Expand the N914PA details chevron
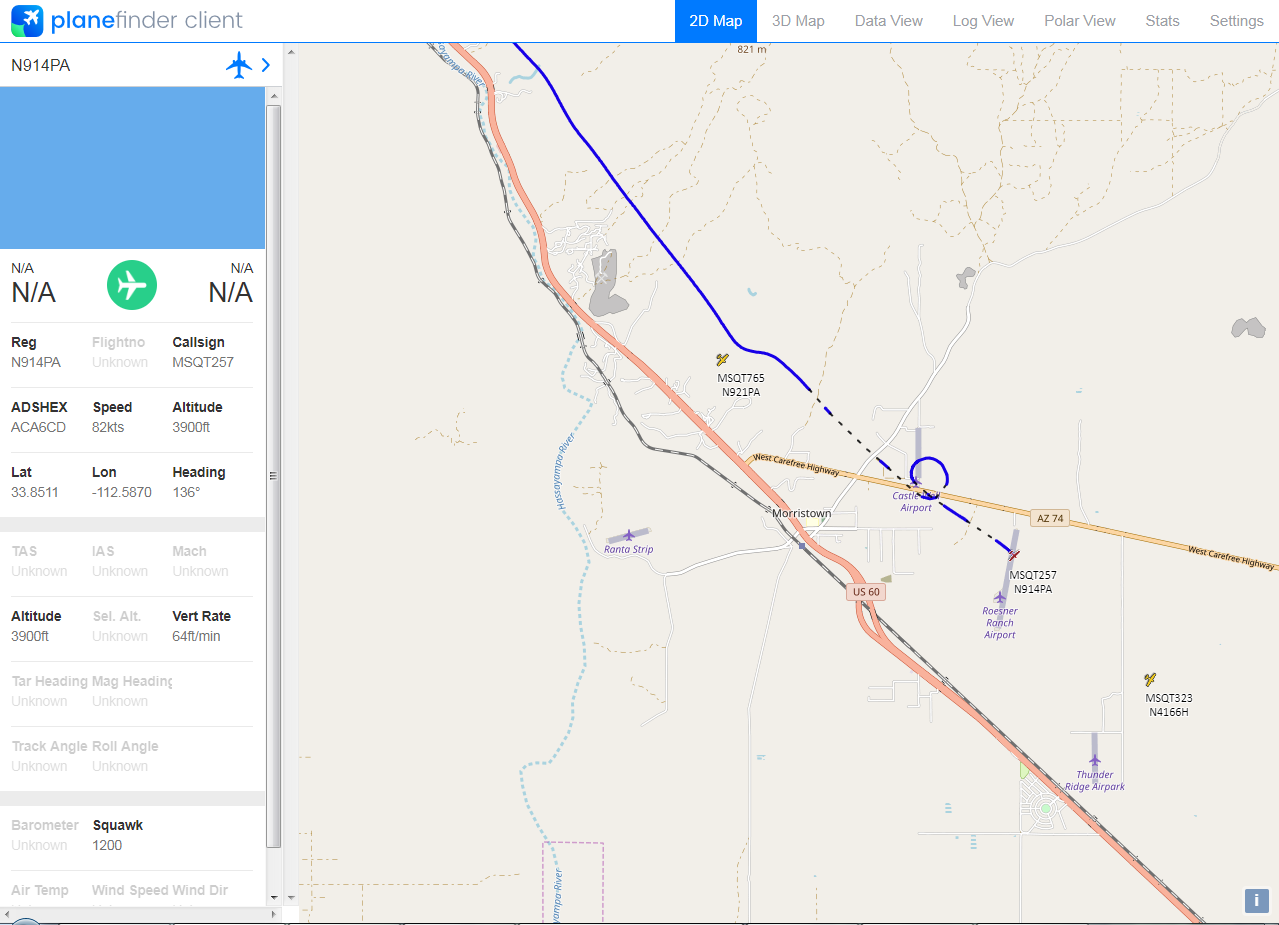The image size is (1279, 925). [x=266, y=65]
